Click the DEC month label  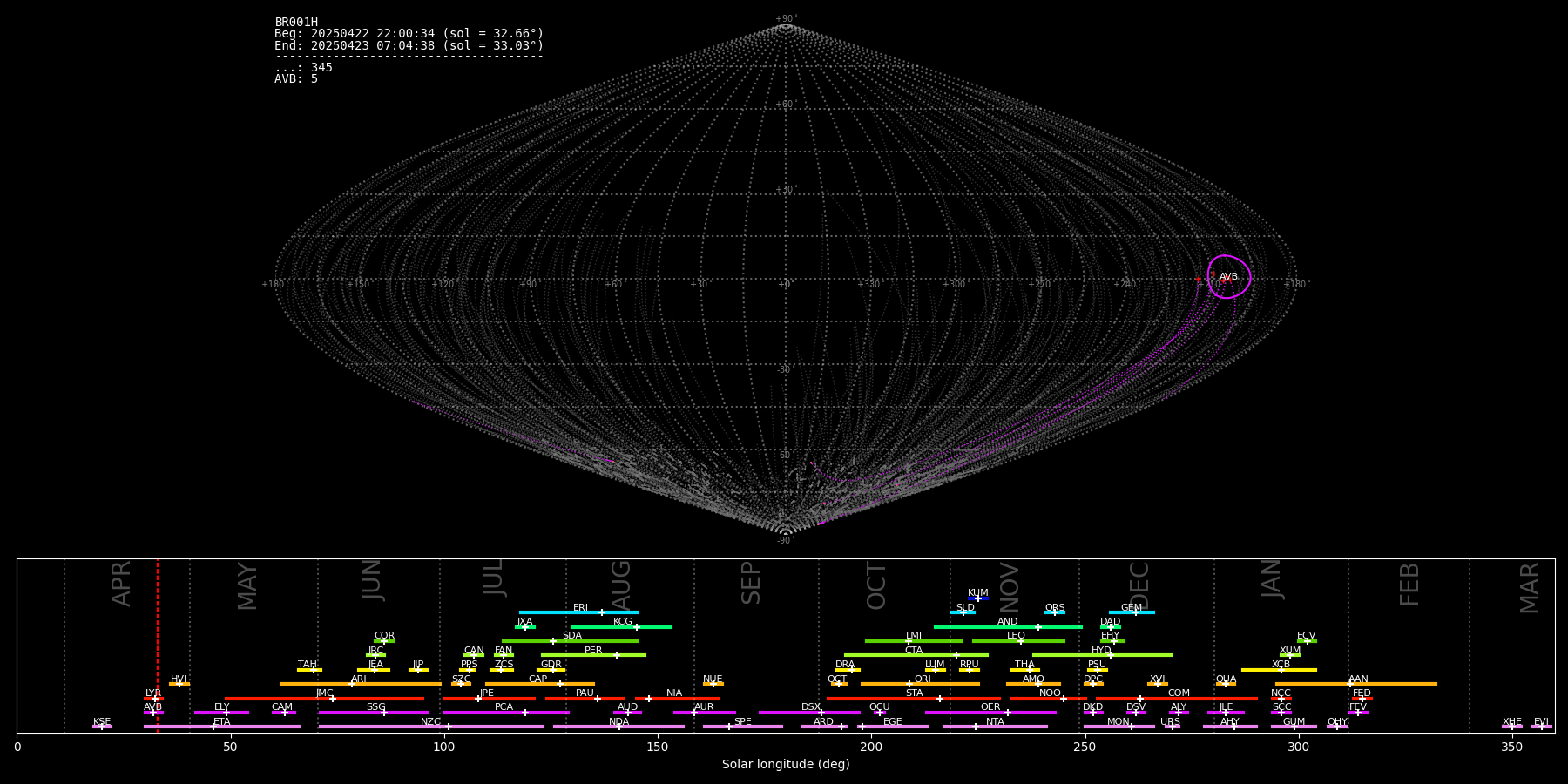(x=1140, y=586)
